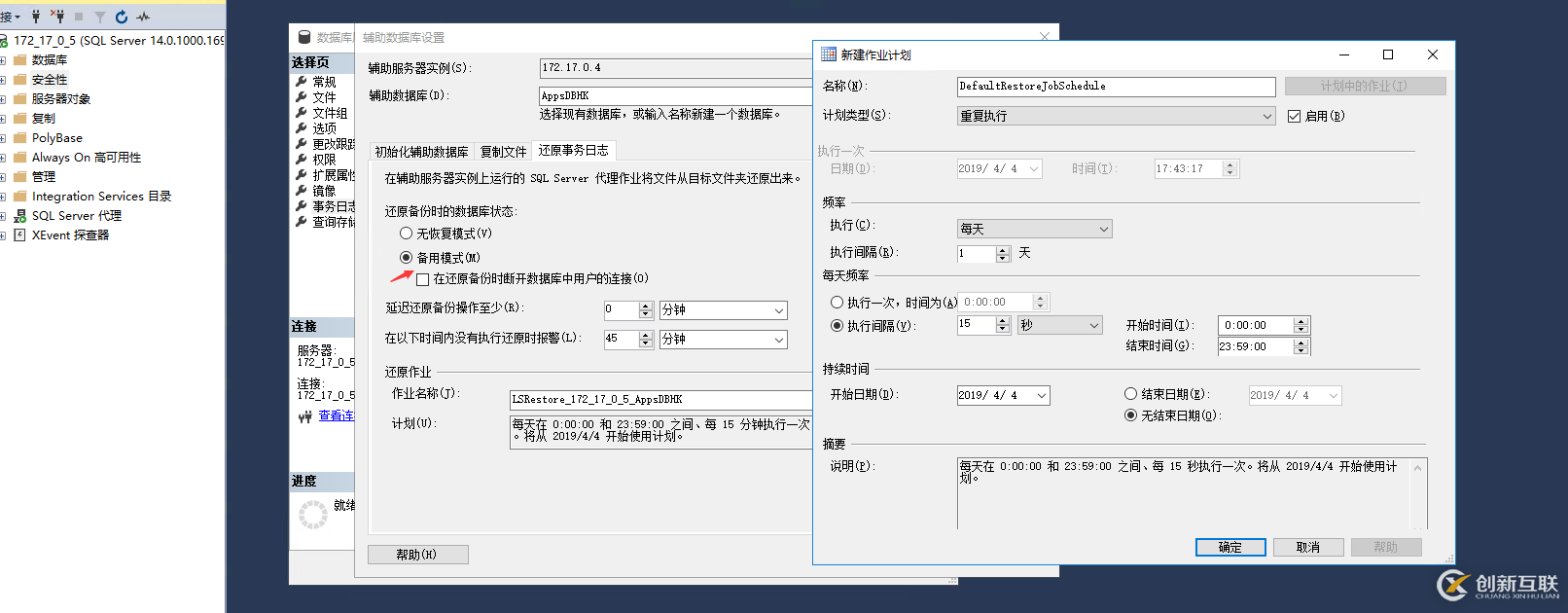Click the 开始时间 stepper up arrow

pos(1301,321)
